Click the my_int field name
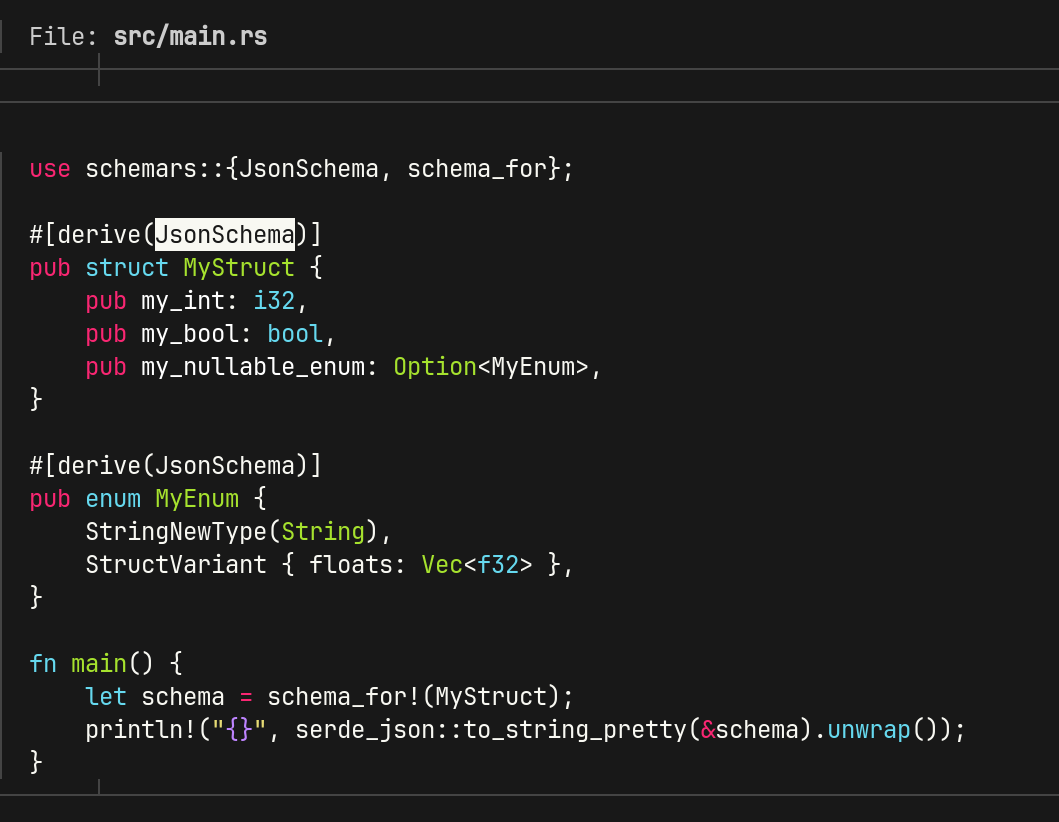The height and width of the screenshot is (822, 1059). click(x=180, y=300)
